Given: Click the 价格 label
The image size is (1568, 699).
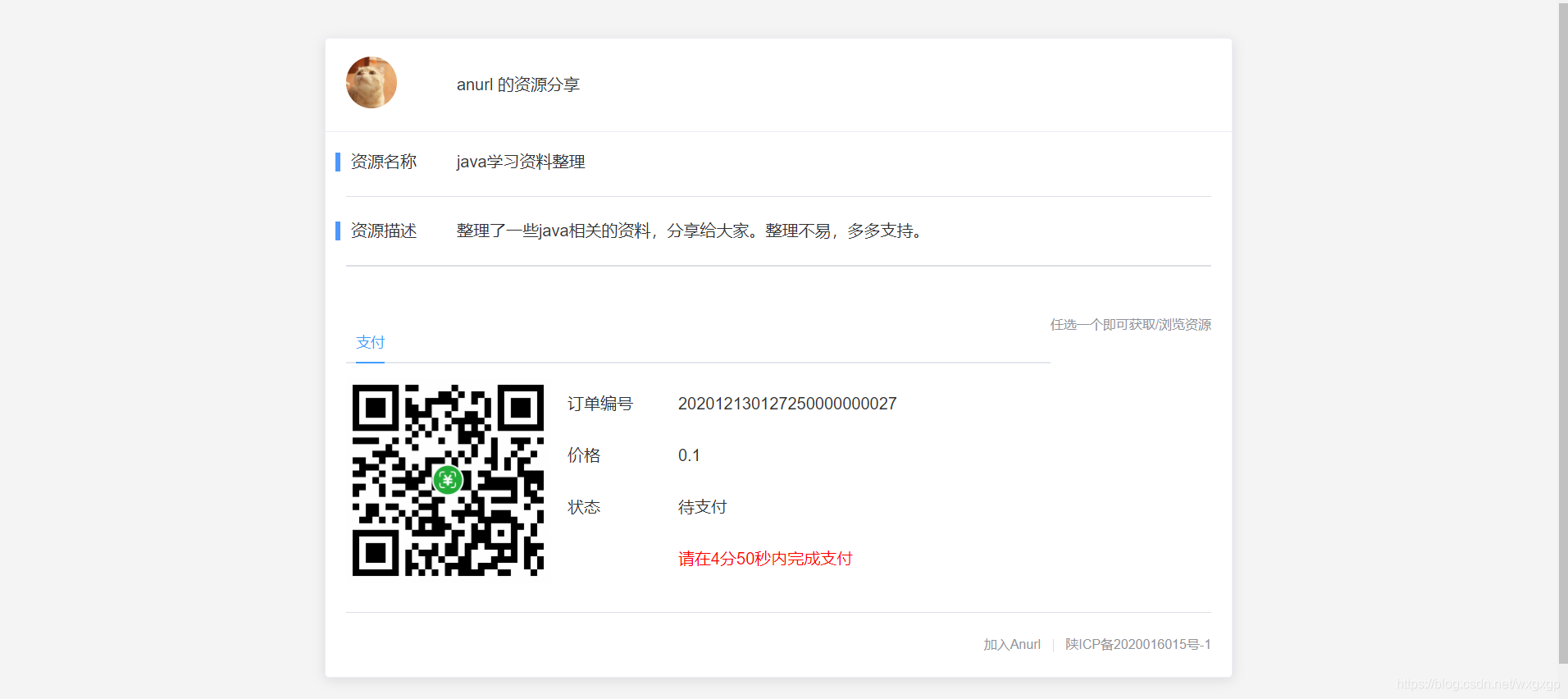Looking at the screenshot, I should [584, 455].
